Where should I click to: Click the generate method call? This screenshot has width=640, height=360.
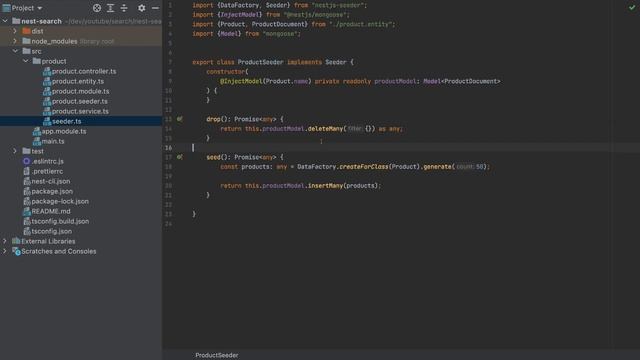[x=437, y=167]
